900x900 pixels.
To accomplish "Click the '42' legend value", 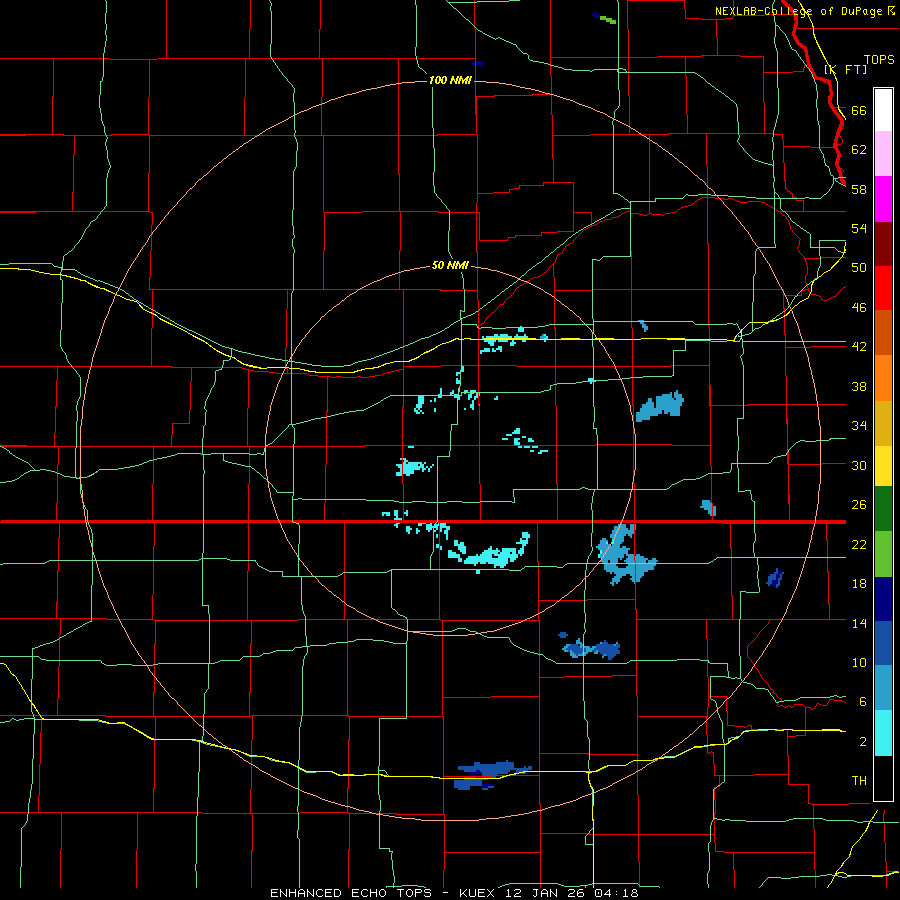I will pyautogui.click(x=859, y=347).
